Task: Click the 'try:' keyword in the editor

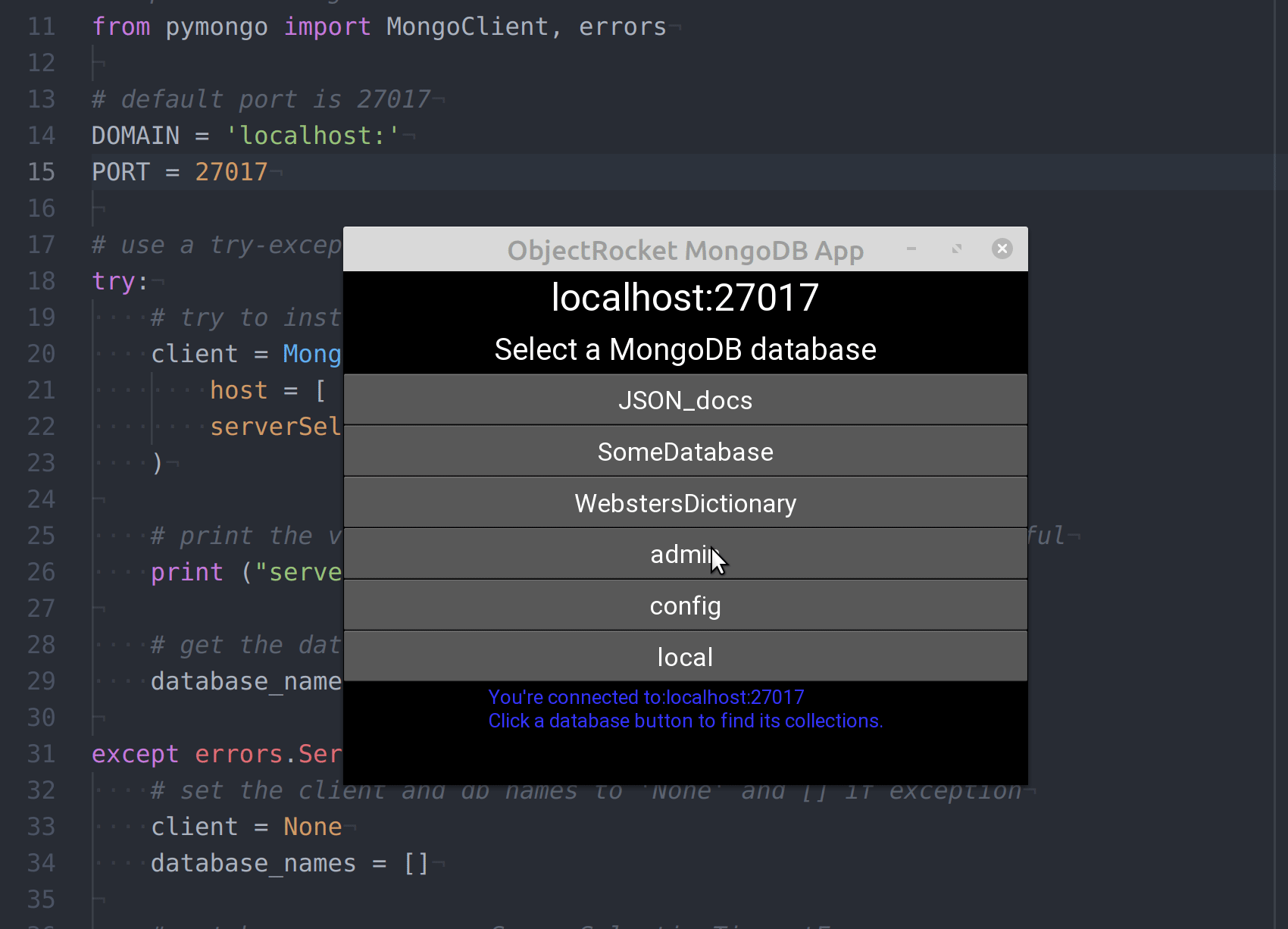Action: click(120, 281)
